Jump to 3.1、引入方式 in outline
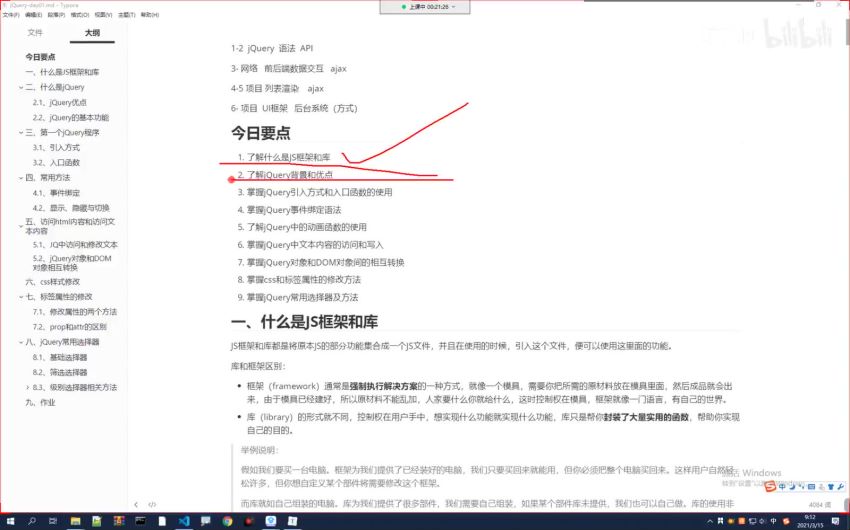This screenshot has height=530, width=850. [x=56, y=147]
